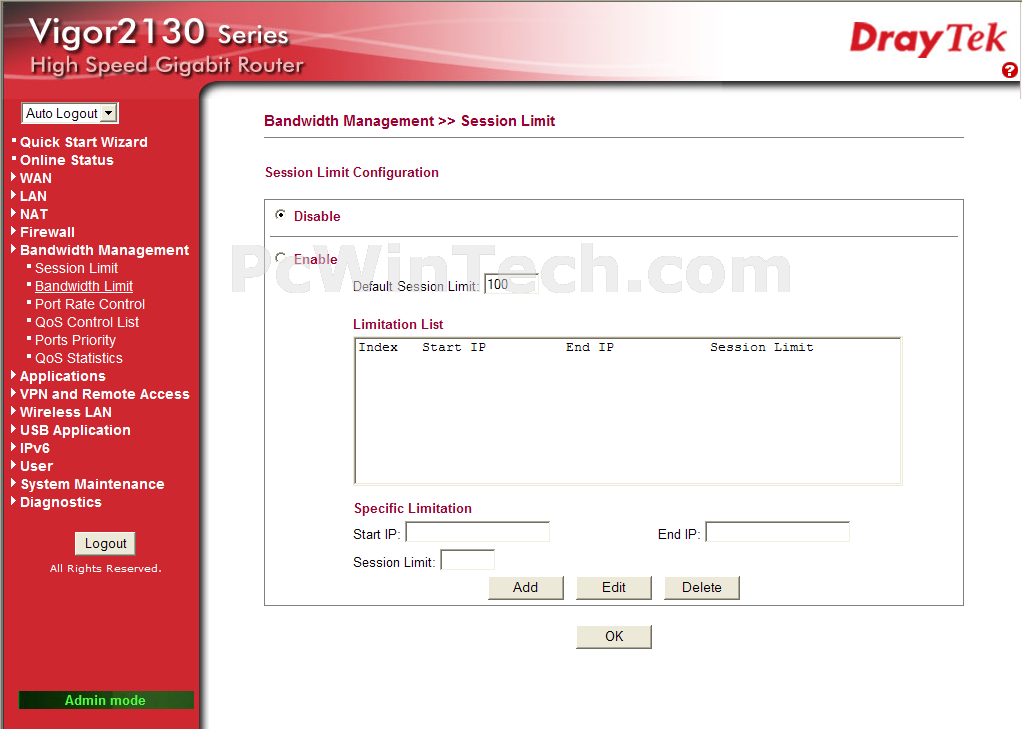
Task: Focus the Start IP input field
Action: [478, 532]
